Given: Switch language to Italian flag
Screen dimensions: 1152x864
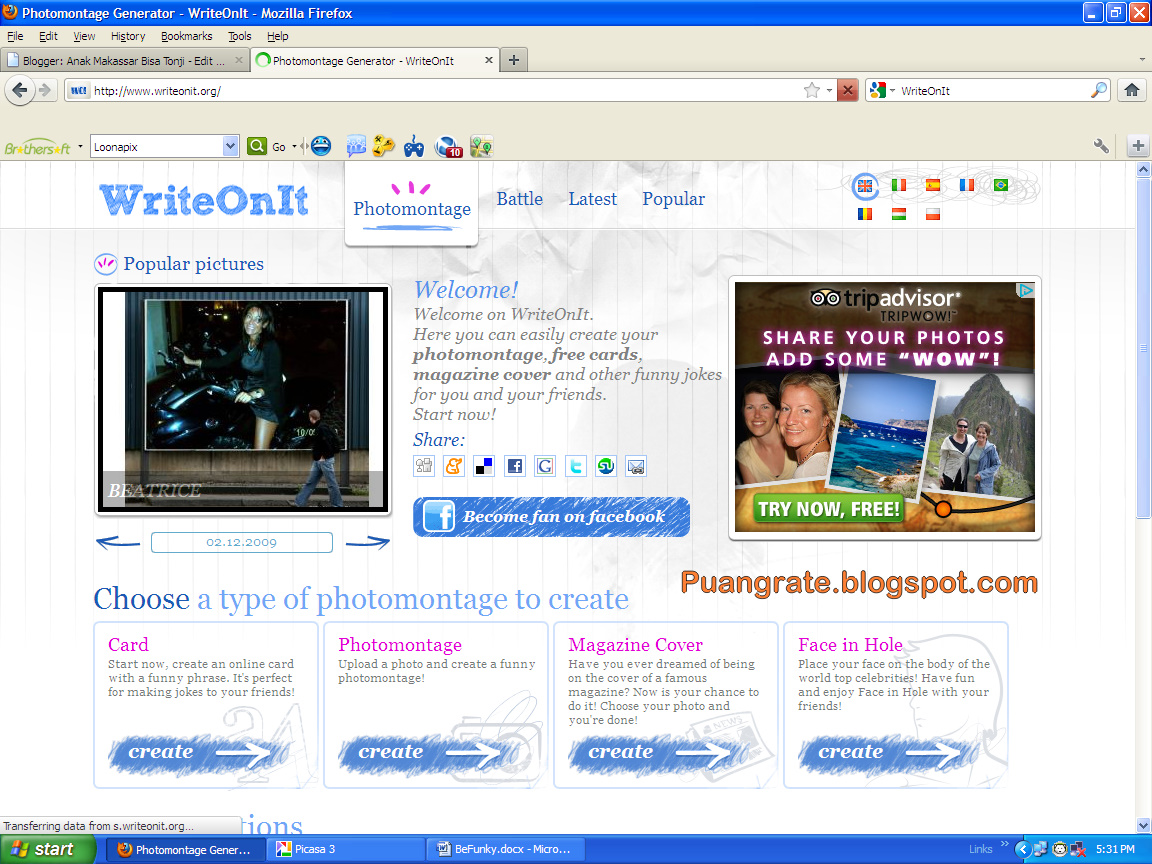Looking at the screenshot, I should [899, 185].
